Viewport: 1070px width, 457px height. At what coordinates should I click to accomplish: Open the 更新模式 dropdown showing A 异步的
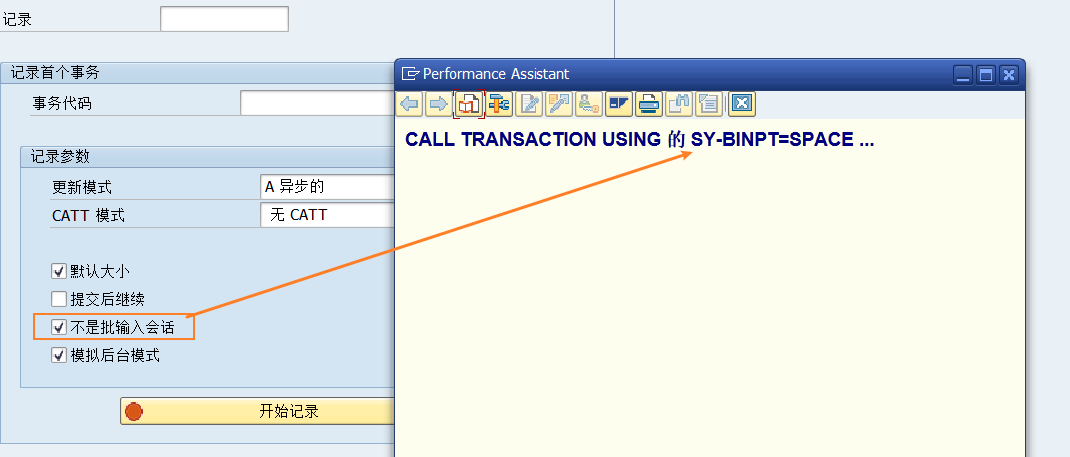328,186
